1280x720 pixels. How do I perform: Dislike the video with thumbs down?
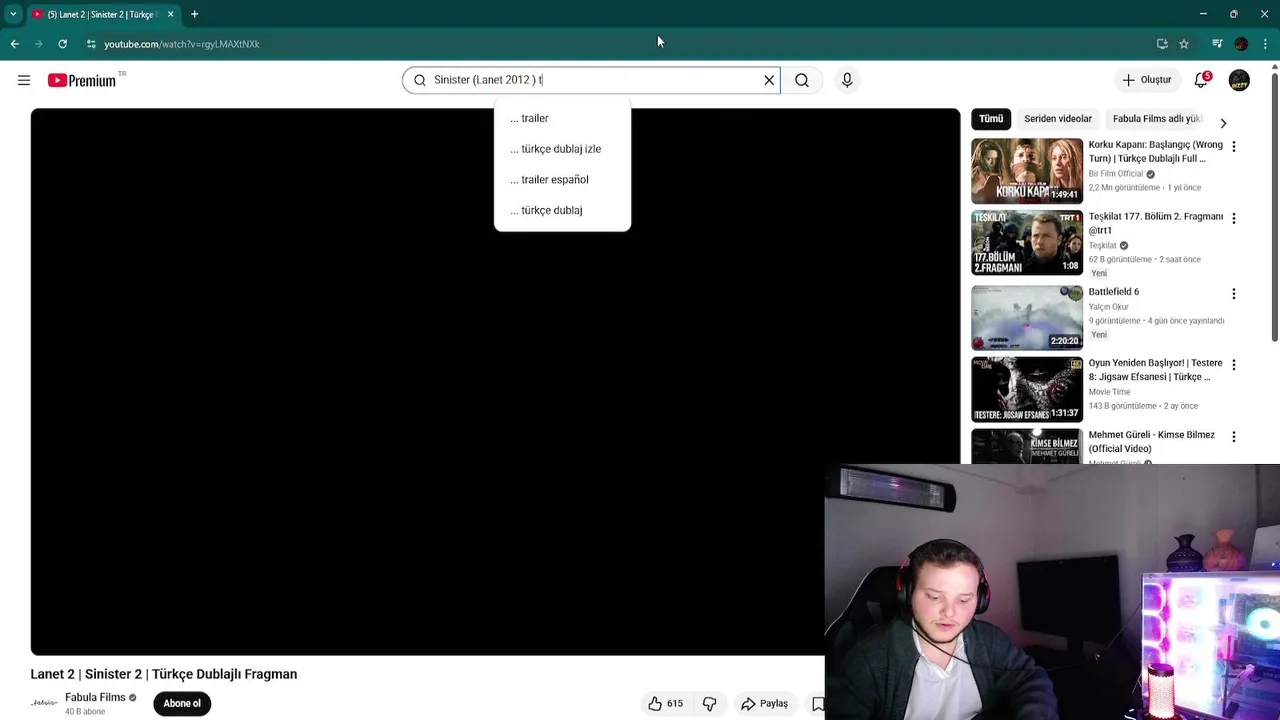click(710, 704)
